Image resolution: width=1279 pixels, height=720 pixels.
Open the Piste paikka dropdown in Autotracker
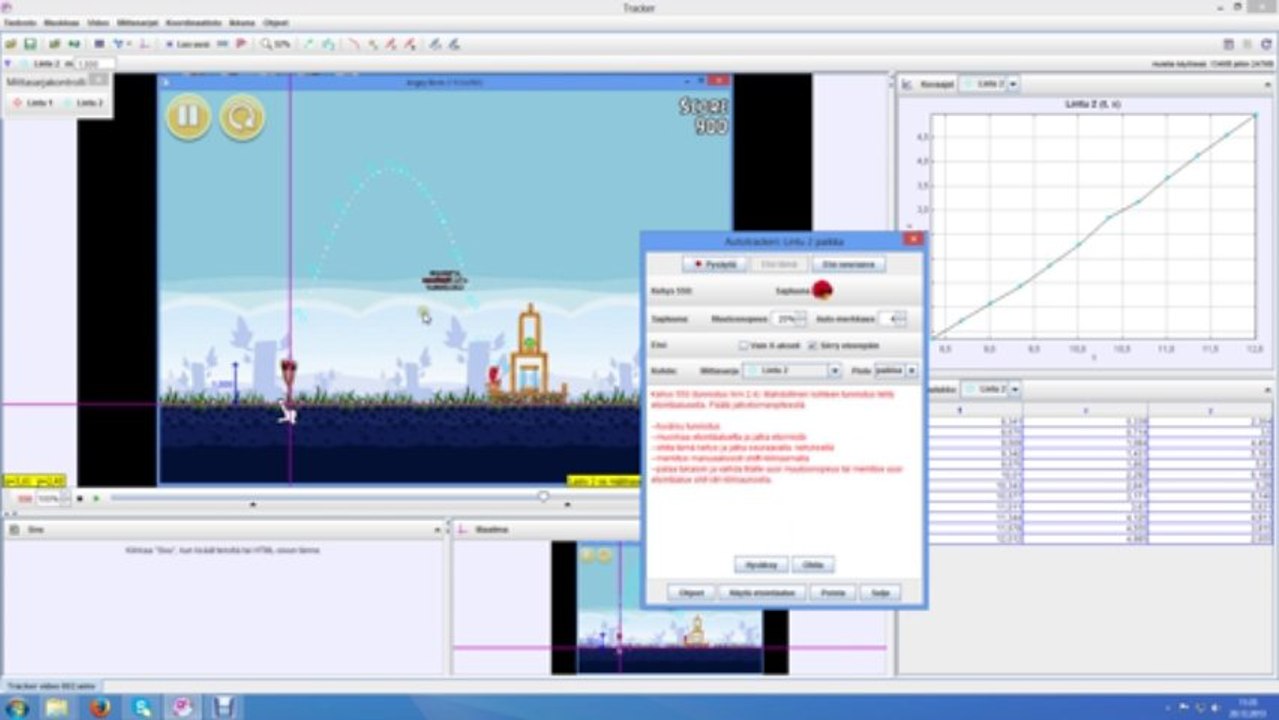[896, 370]
